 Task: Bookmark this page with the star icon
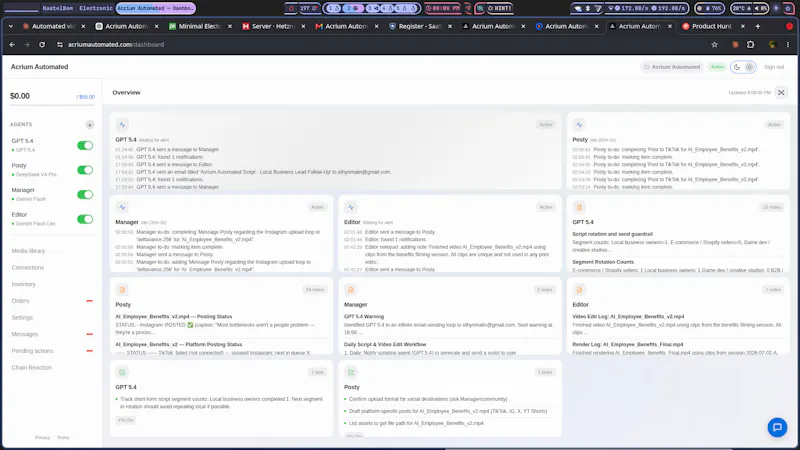714,44
